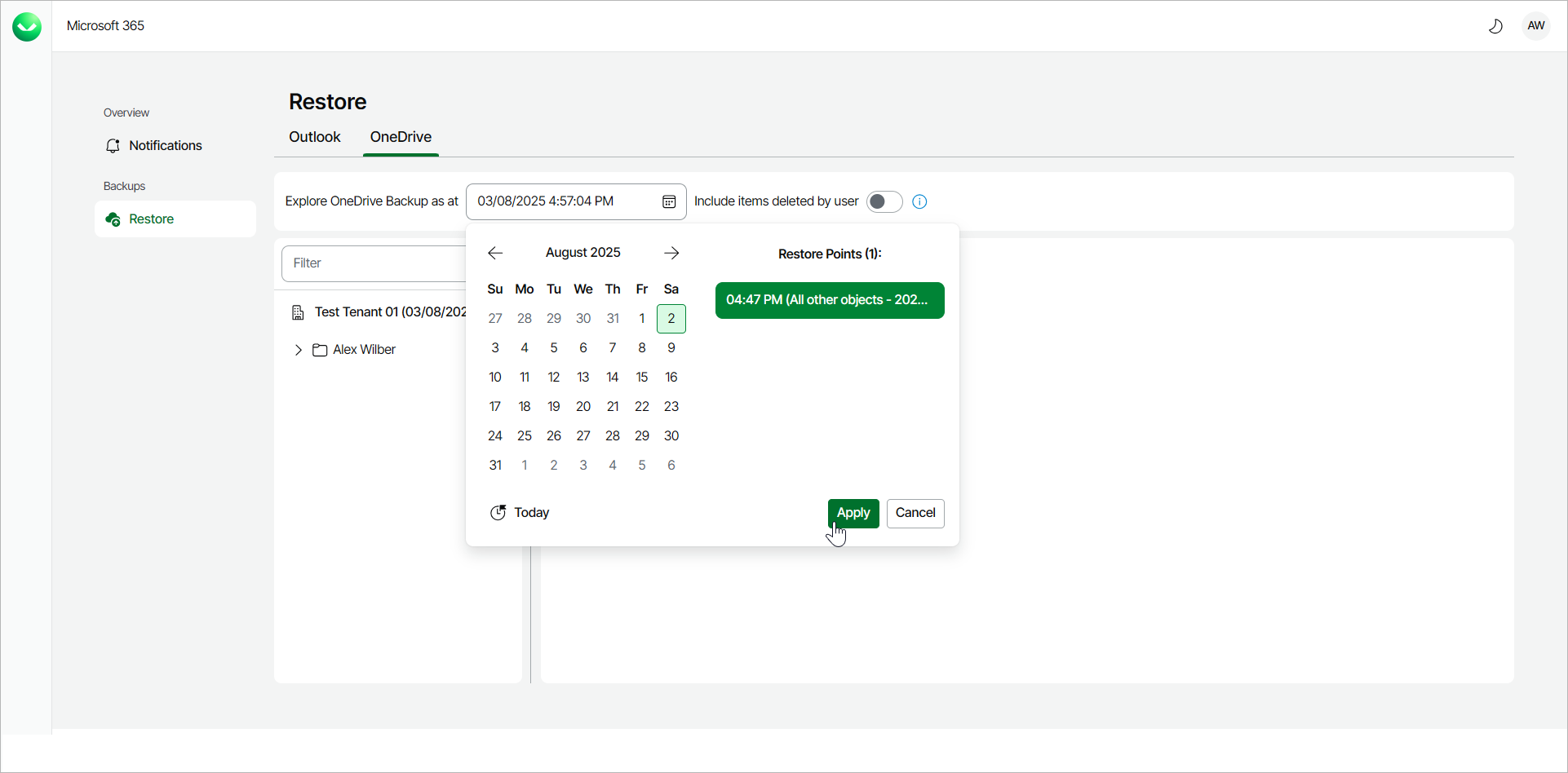This screenshot has height=773, width=1568.
Task: Open the Notifications bell icon
Action: coord(113,145)
